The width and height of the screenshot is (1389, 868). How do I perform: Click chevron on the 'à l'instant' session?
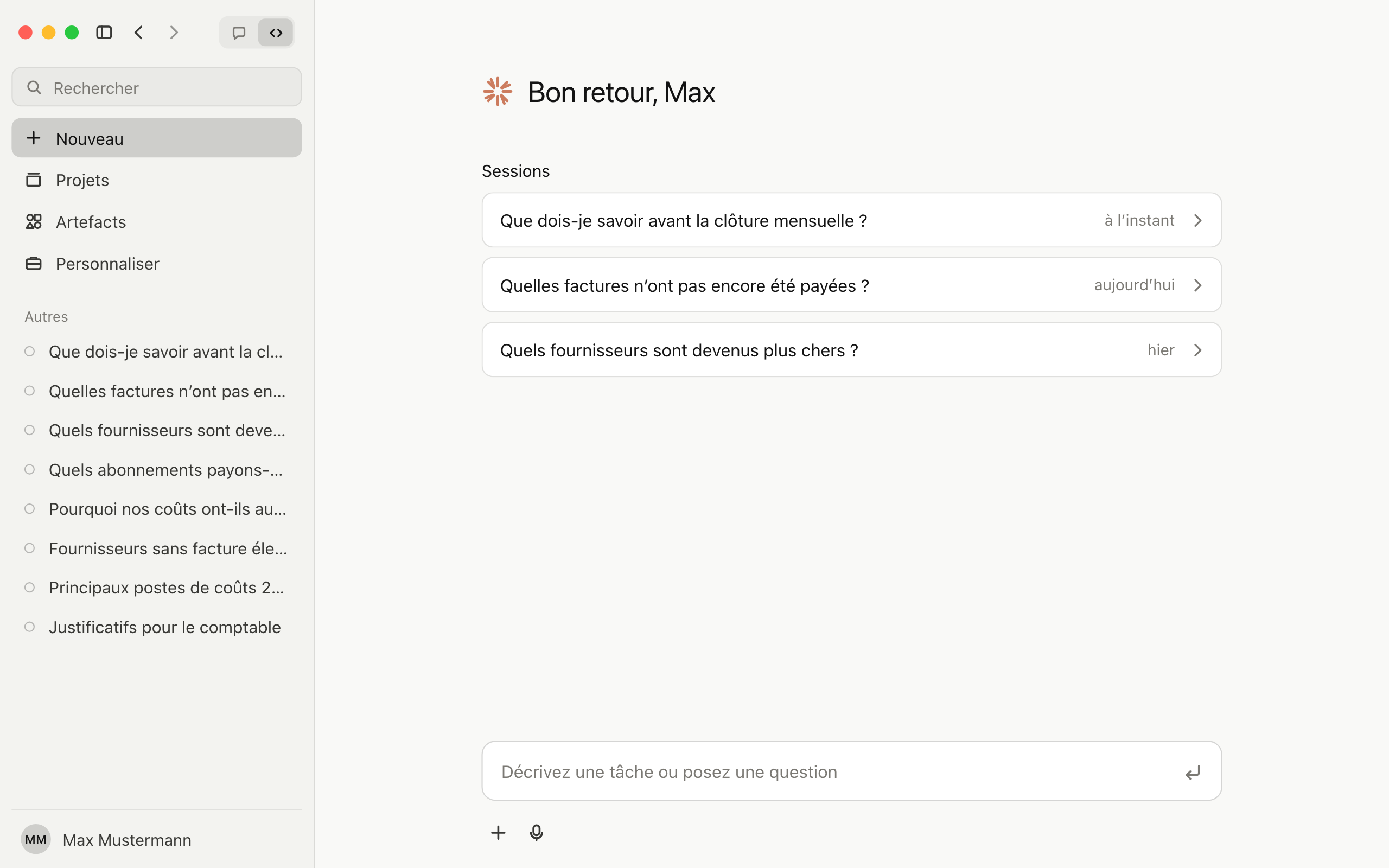(1198, 220)
